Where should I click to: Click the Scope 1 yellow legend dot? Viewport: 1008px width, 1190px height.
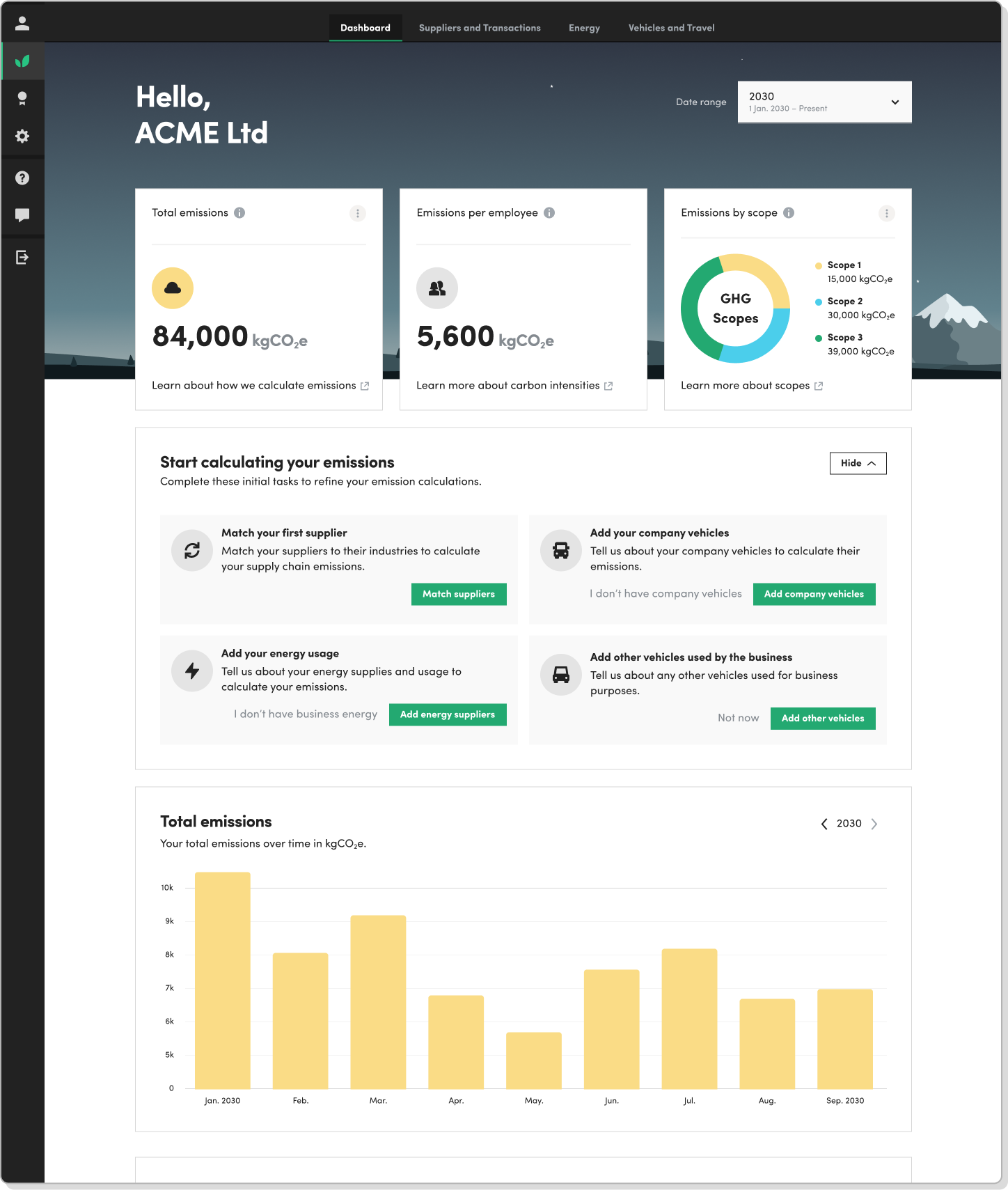(x=819, y=266)
